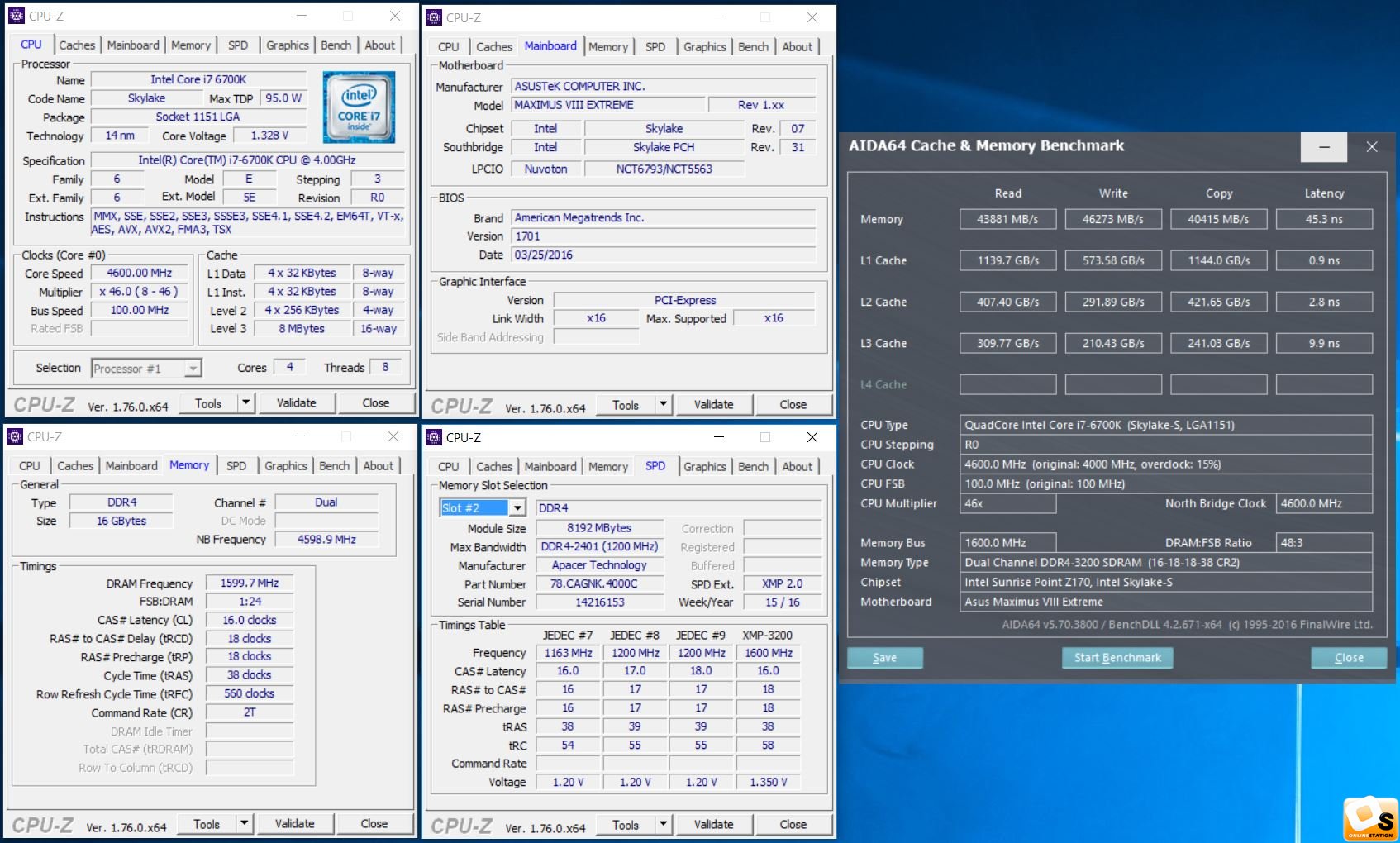Click BIOS version 1701 field
1400x843 pixels.
(664, 236)
